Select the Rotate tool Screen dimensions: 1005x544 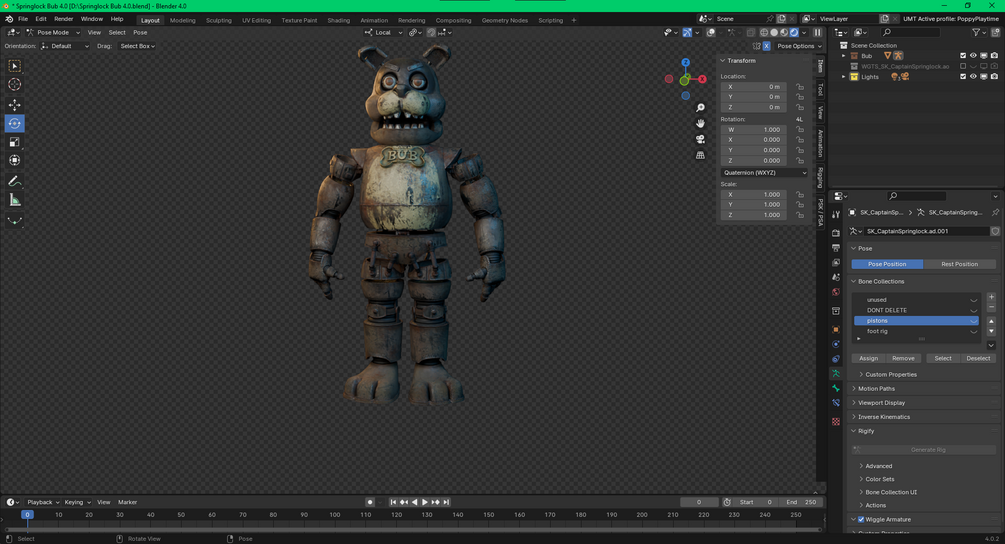tap(14, 123)
